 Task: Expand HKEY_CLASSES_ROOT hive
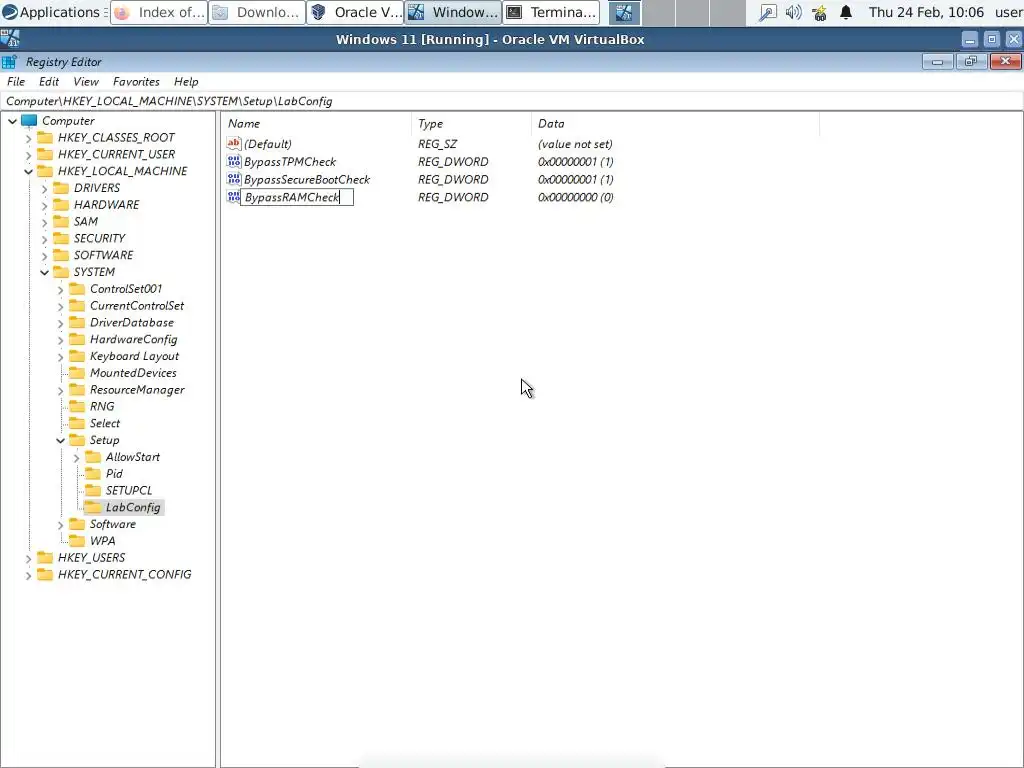pyautogui.click(x=28, y=138)
